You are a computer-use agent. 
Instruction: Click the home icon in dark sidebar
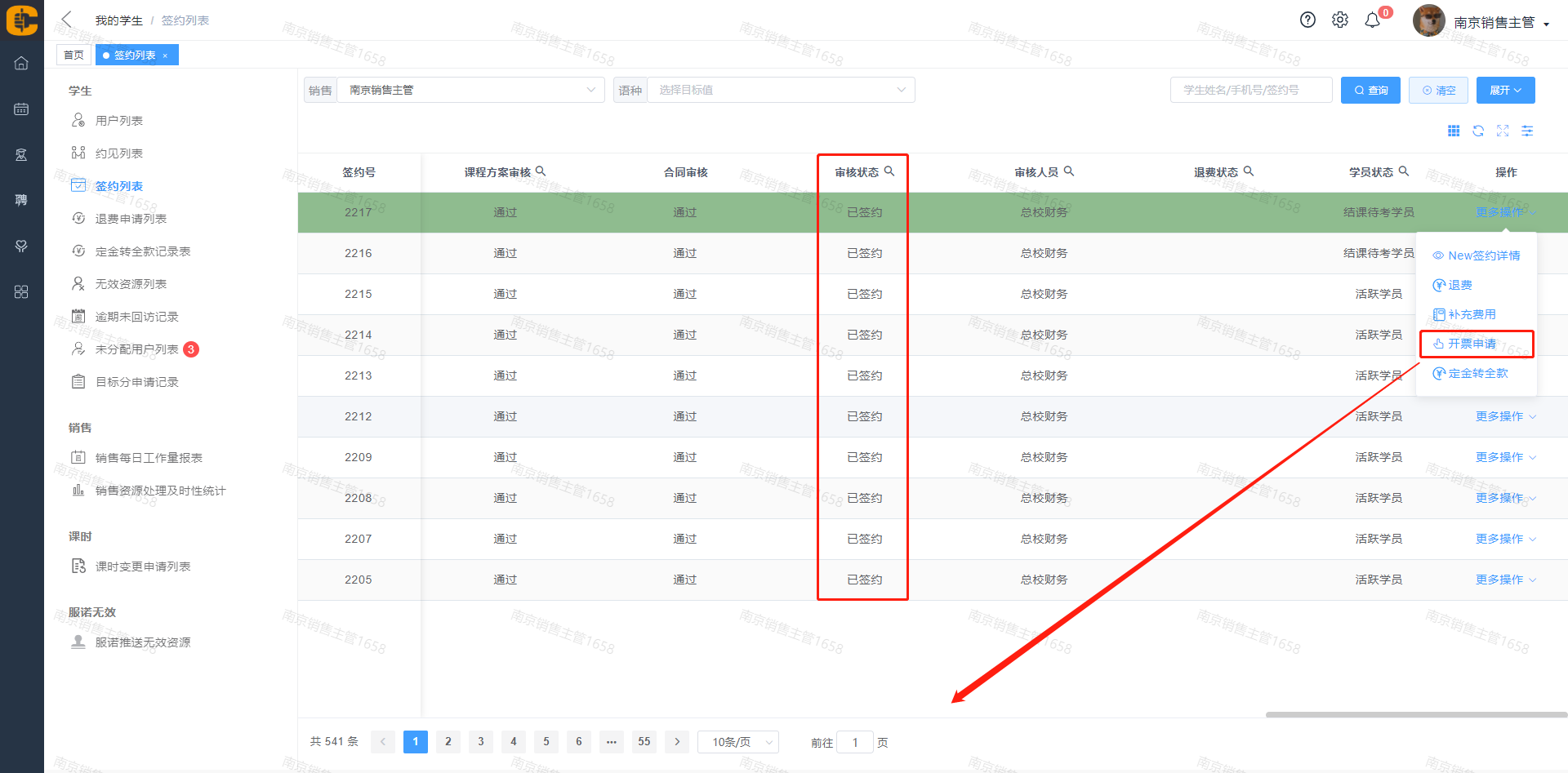pos(21,64)
